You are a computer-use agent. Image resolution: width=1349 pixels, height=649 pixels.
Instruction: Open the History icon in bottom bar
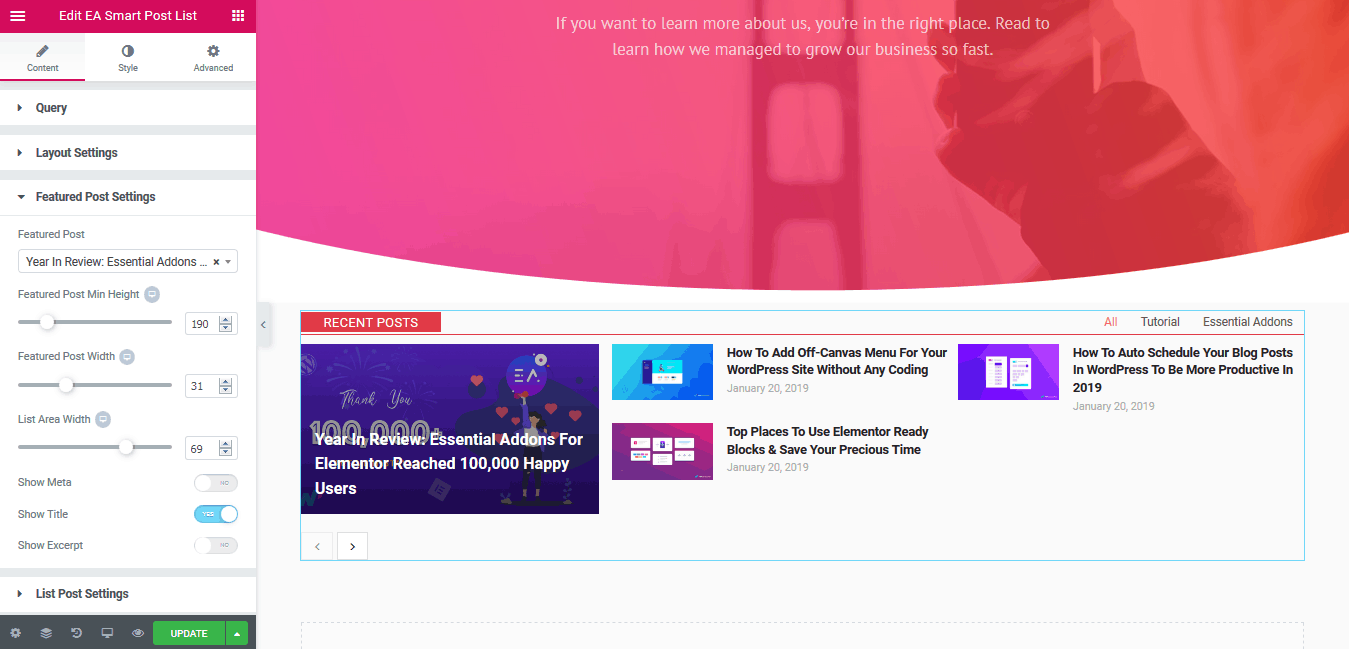(77, 633)
